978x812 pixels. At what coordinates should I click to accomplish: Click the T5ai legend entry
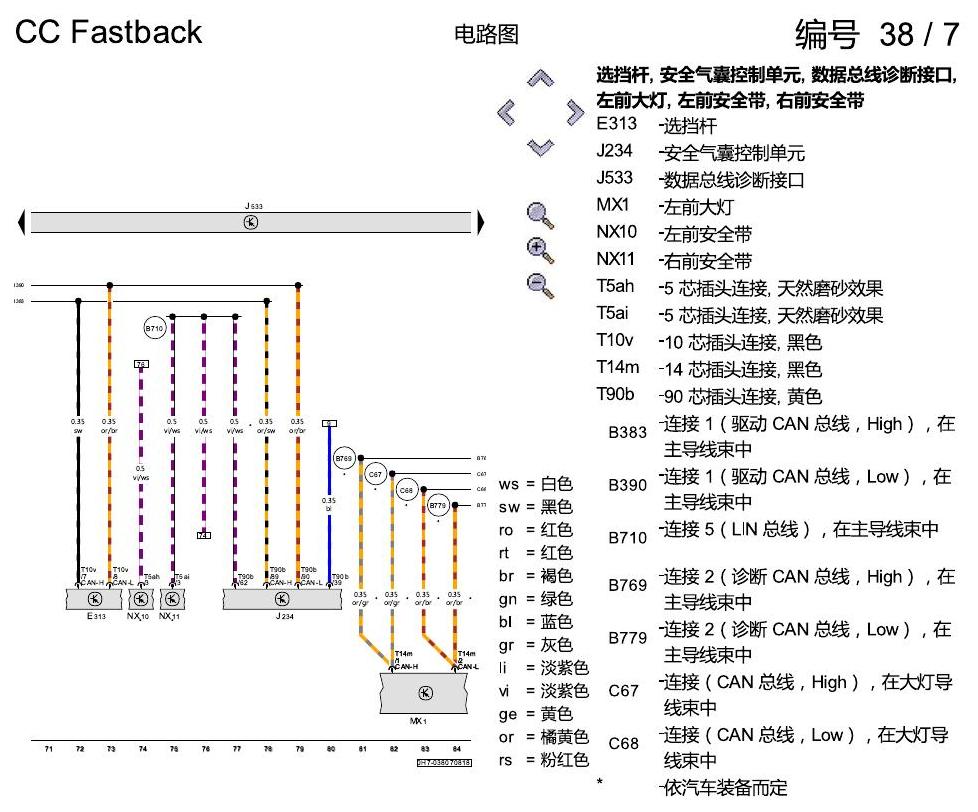pyautogui.click(x=740, y=314)
